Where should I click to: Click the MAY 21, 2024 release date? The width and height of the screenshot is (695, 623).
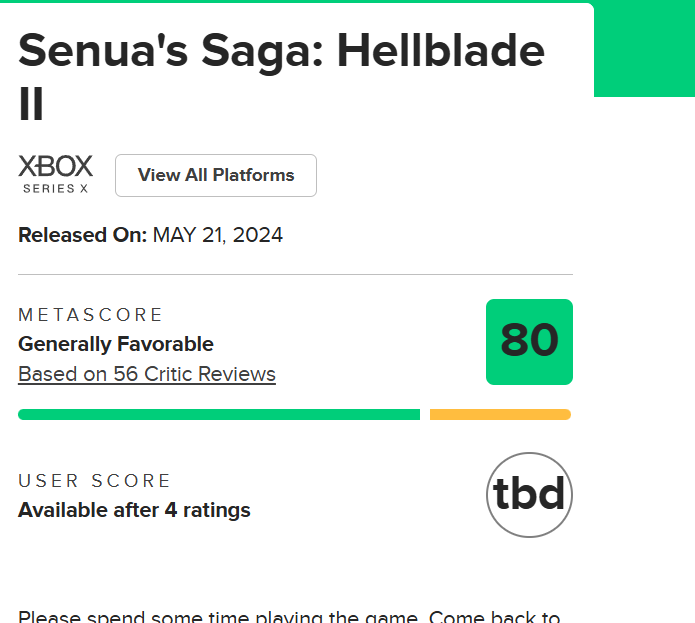click(218, 236)
